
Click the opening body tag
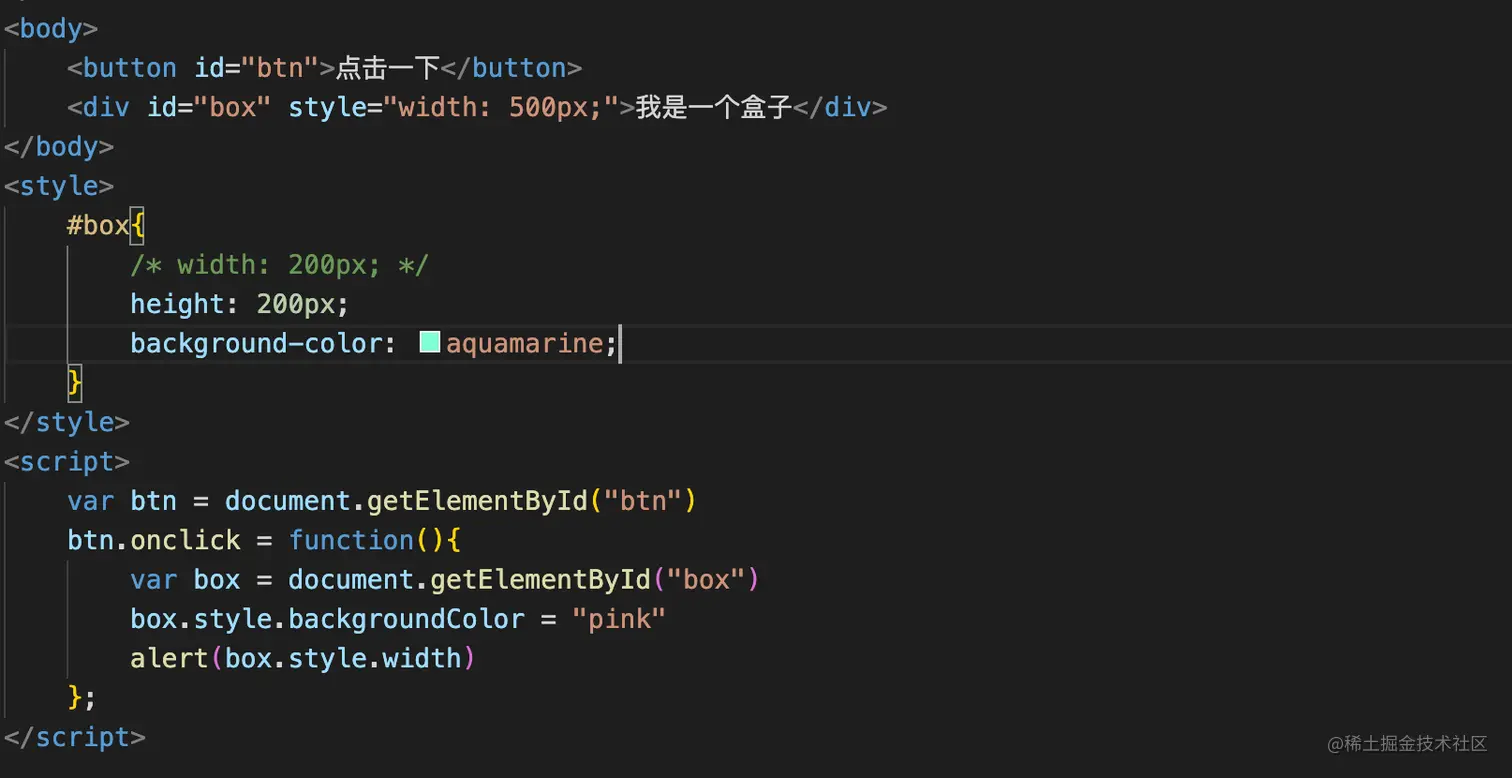(x=51, y=28)
